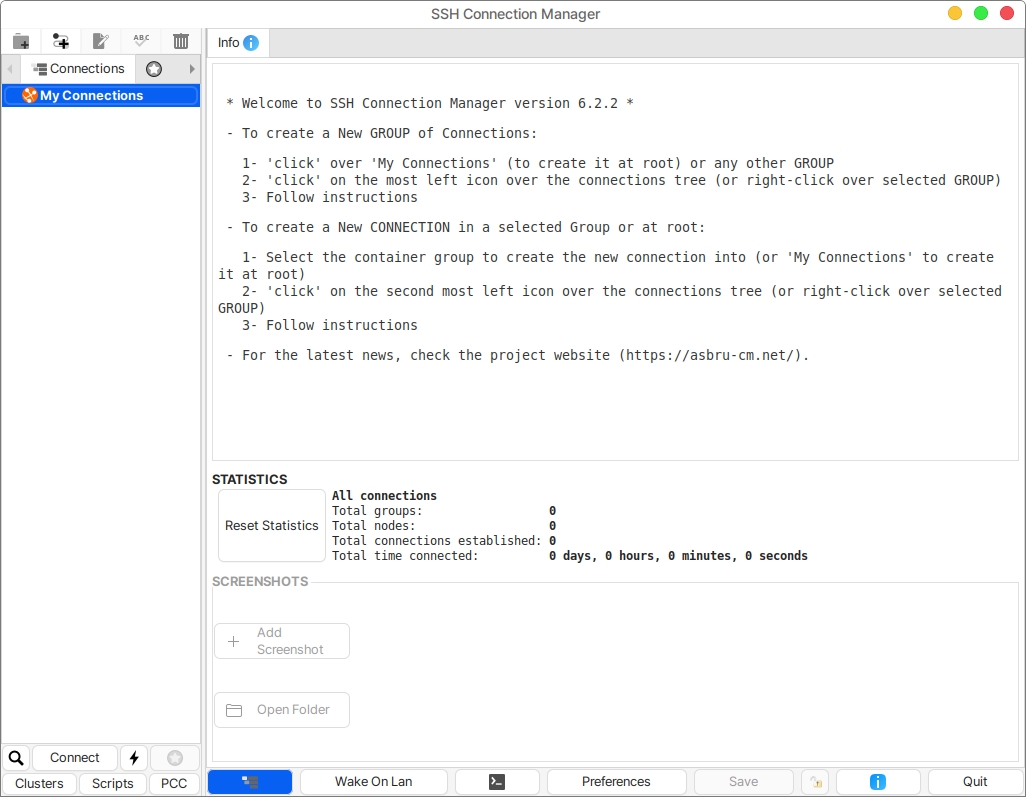This screenshot has height=797, width=1026.
Task: Click the lightning bolt quick connect icon
Action: click(x=134, y=758)
